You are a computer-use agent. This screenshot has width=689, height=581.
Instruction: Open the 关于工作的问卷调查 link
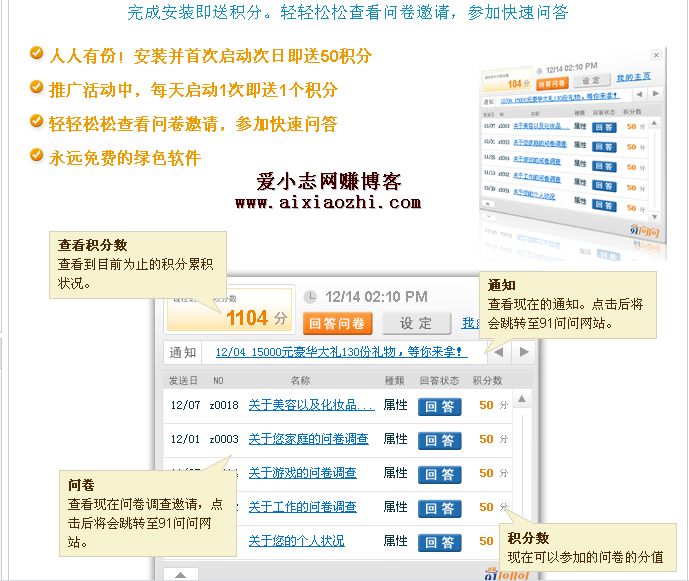tap(302, 507)
